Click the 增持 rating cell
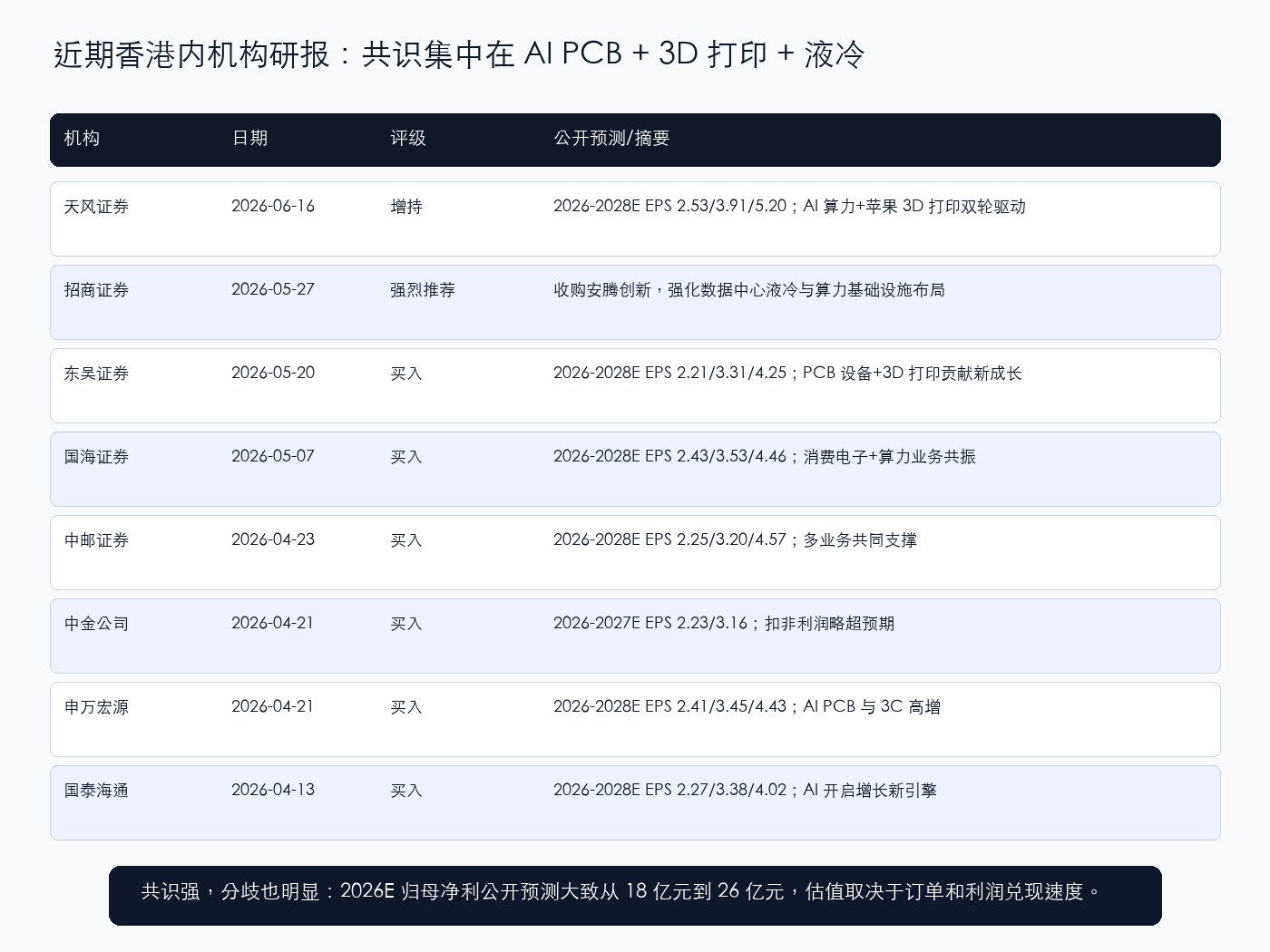This screenshot has width=1270, height=952. click(406, 207)
